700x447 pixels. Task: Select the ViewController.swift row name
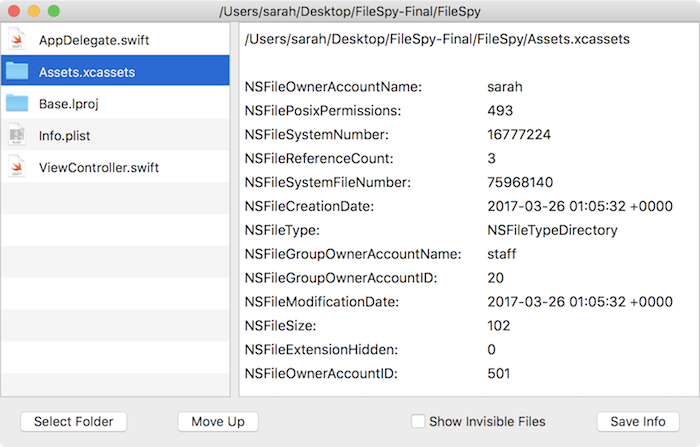pyautogui.click(x=99, y=167)
